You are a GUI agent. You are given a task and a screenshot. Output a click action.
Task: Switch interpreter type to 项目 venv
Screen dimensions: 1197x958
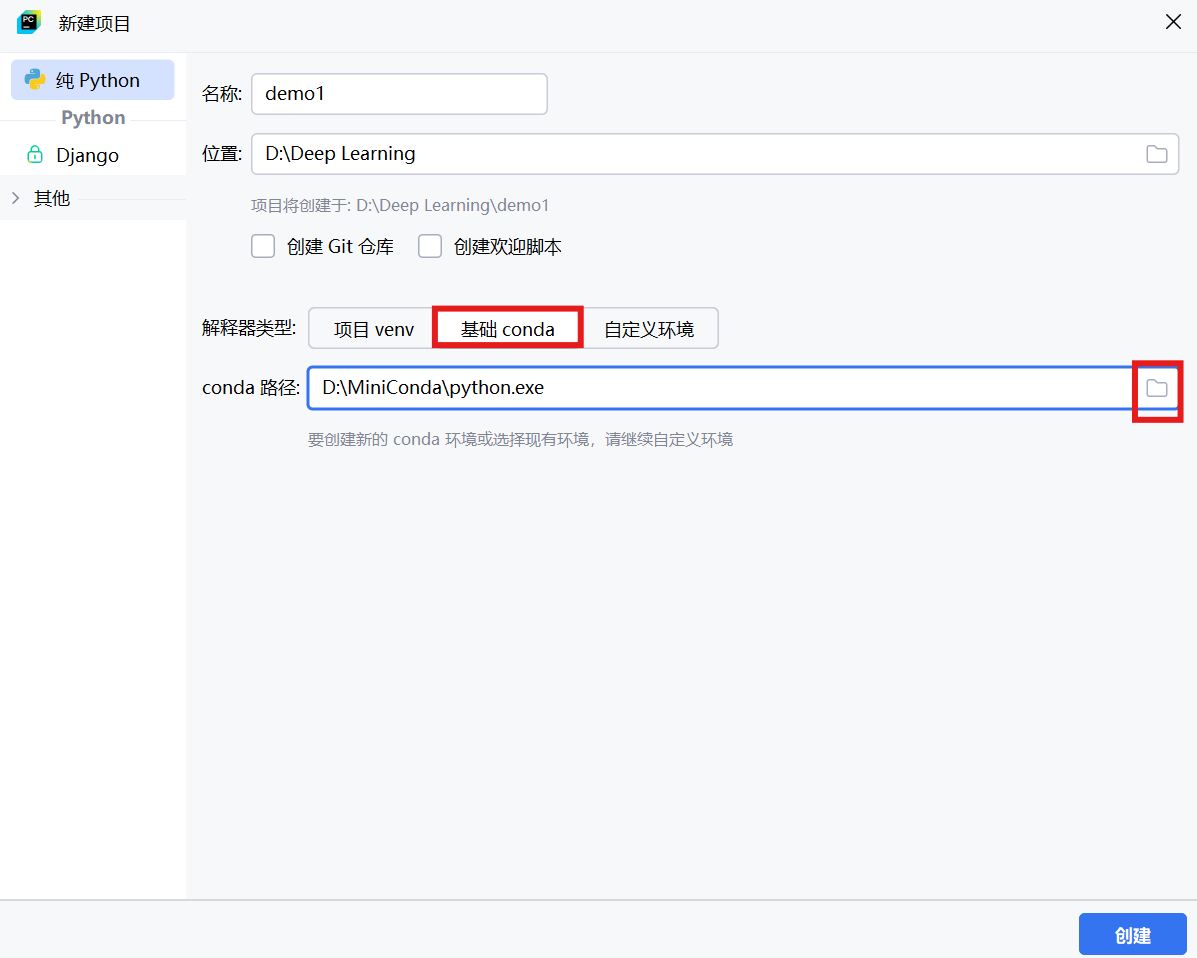(373, 329)
